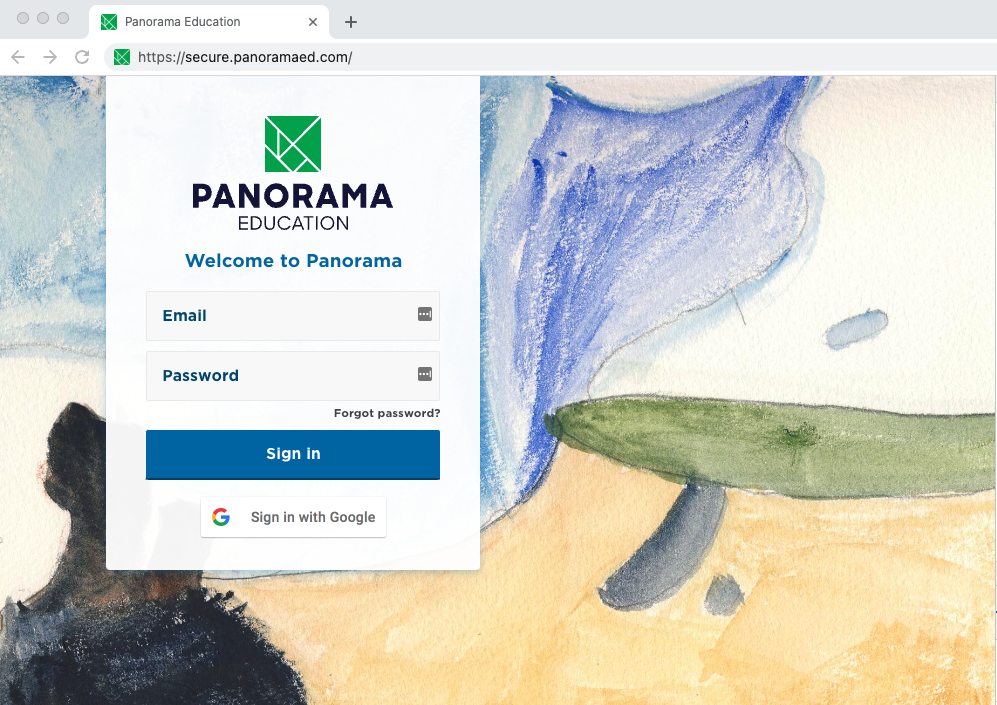Image resolution: width=997 pixels, height=705 pixels.
Task: Click the green Panorama logo square
Action: (293, 144)
